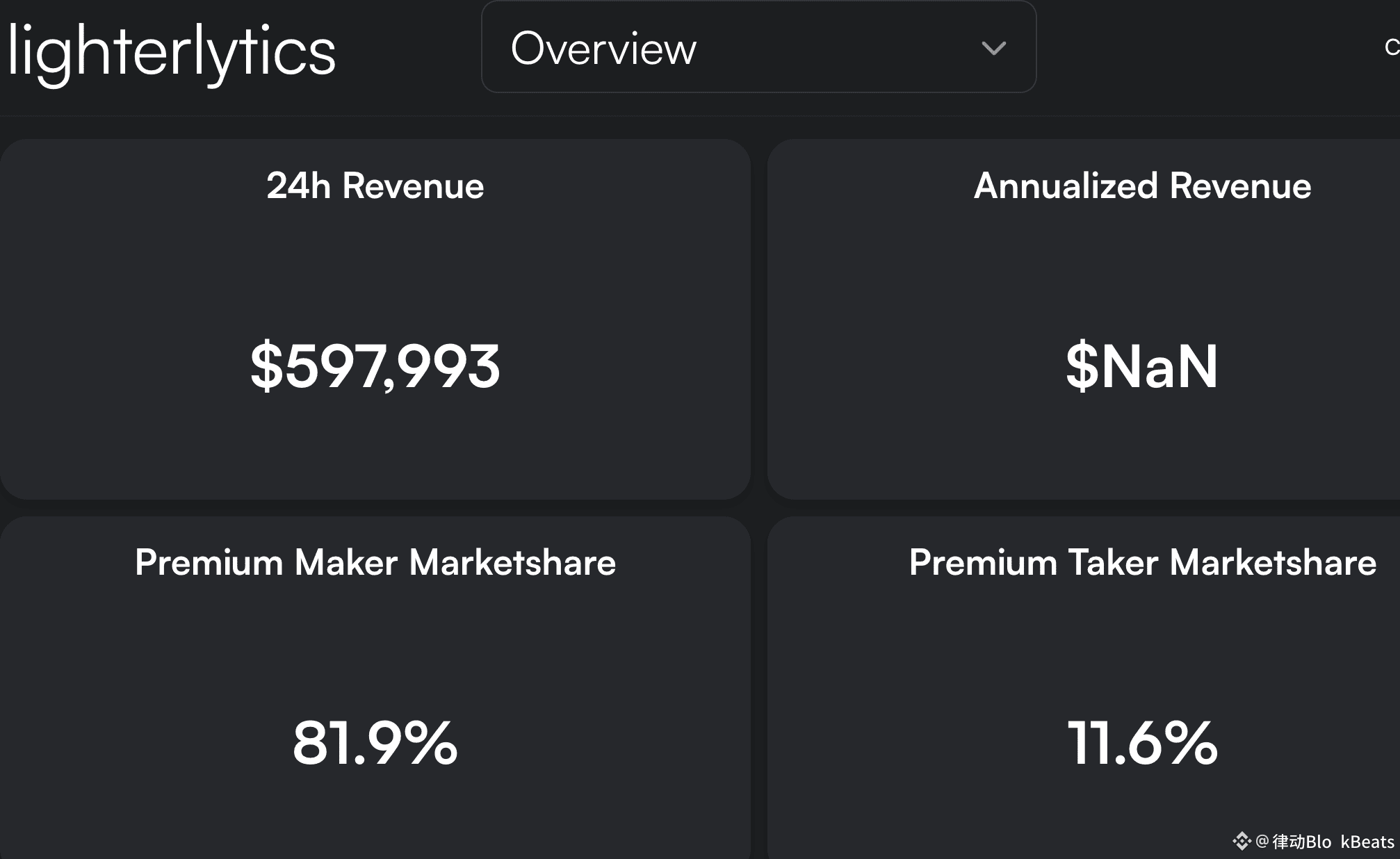Click the $NaN annualized value

click(1142, 366)
